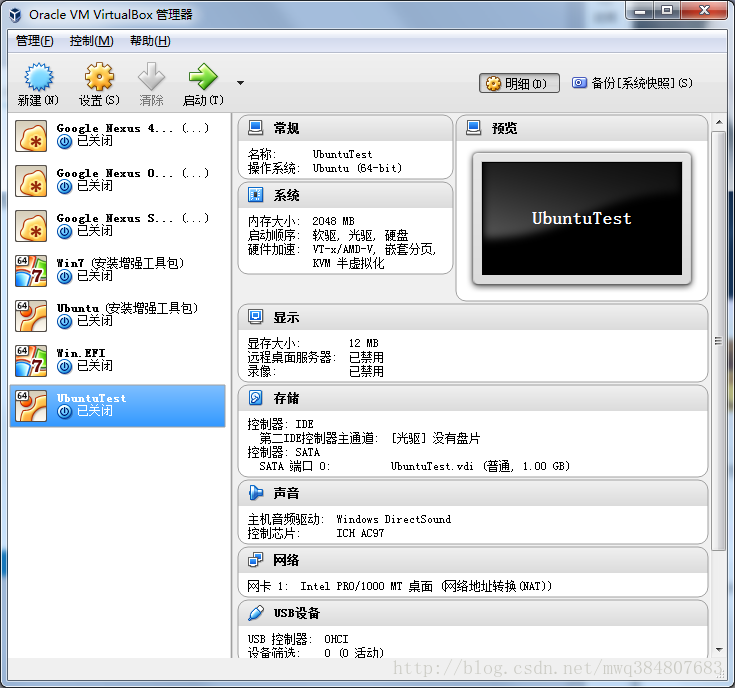Switch to Snapshots (备份[系统快照]) view
This screenshot has width=735, height=688.
pyautogui.click(x=632, y=83)
